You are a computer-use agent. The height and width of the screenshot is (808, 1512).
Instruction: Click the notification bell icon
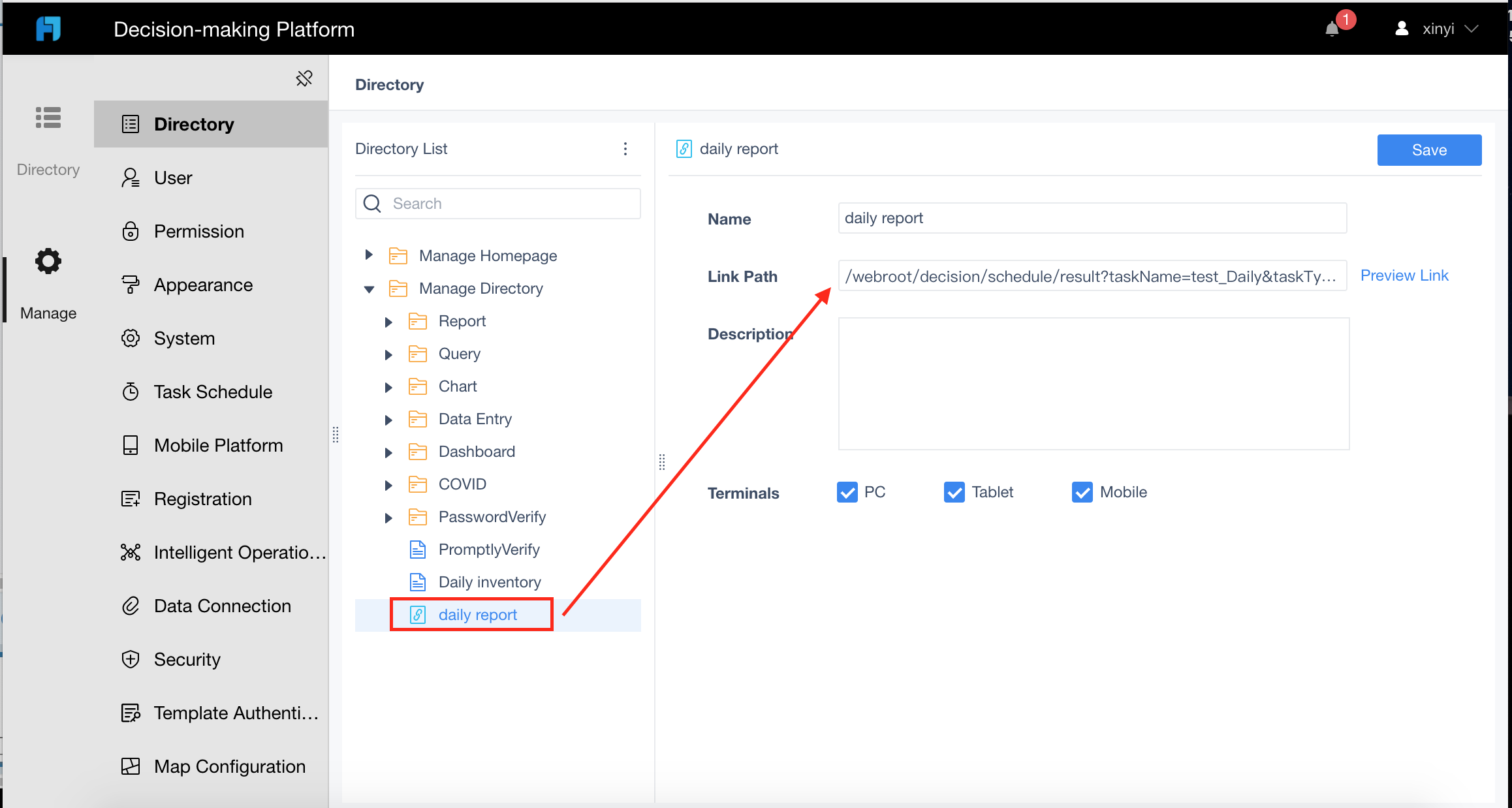pos(1332,29)
